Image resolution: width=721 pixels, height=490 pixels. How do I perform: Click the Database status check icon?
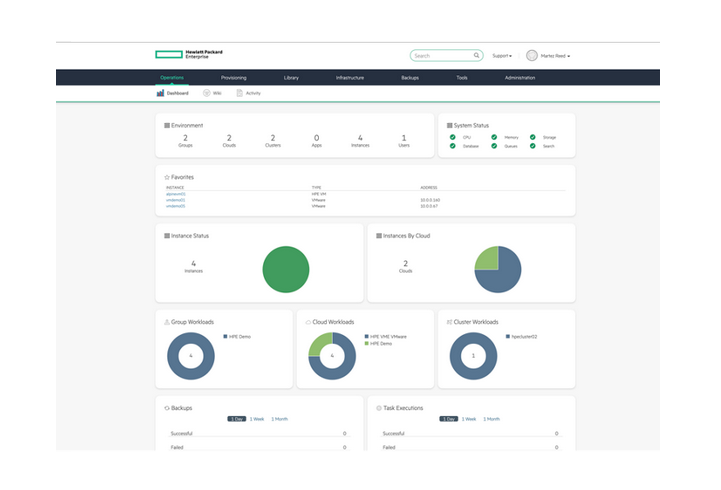(x=452, y=146)
